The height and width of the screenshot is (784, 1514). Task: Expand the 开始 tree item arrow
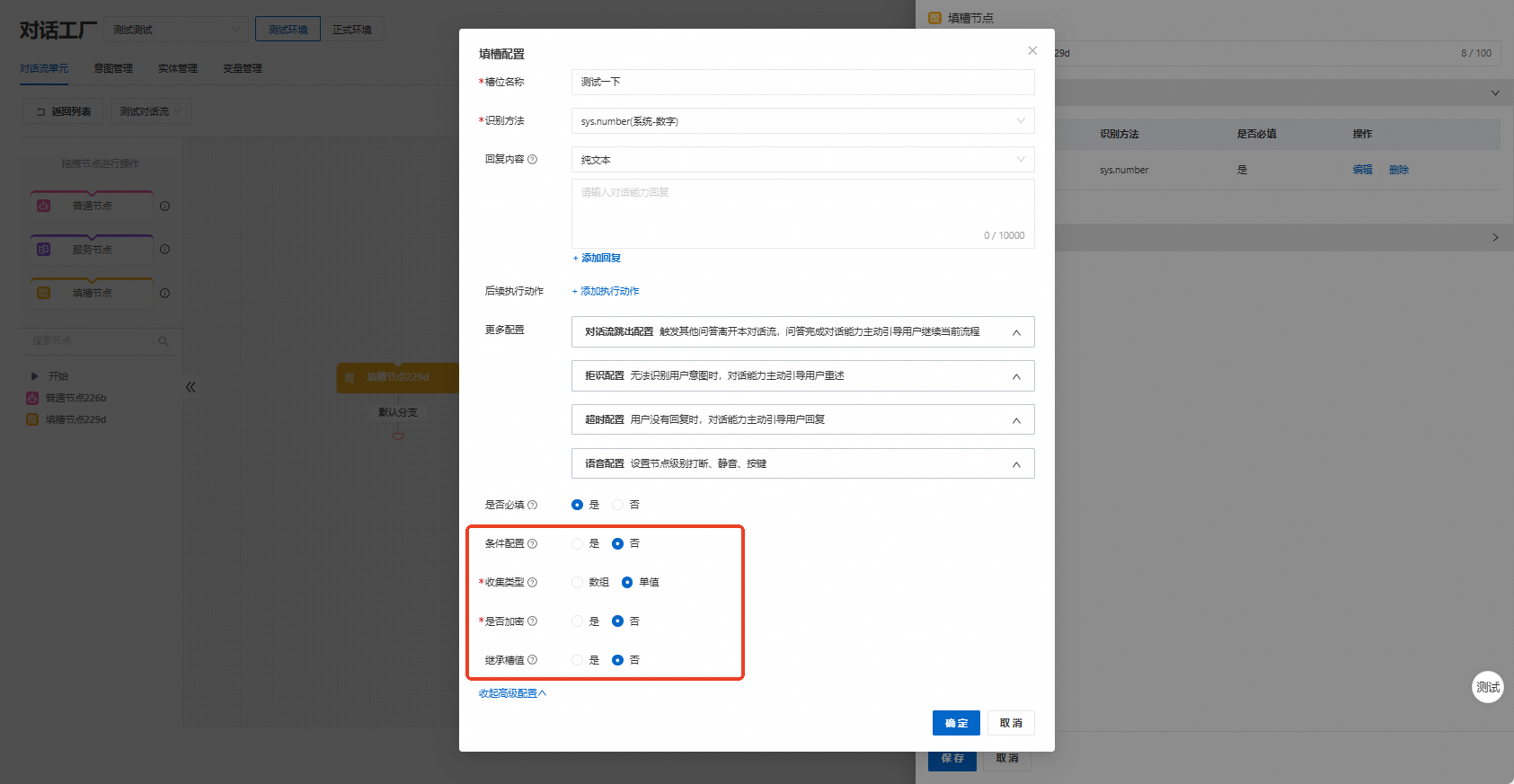[34, 376]
